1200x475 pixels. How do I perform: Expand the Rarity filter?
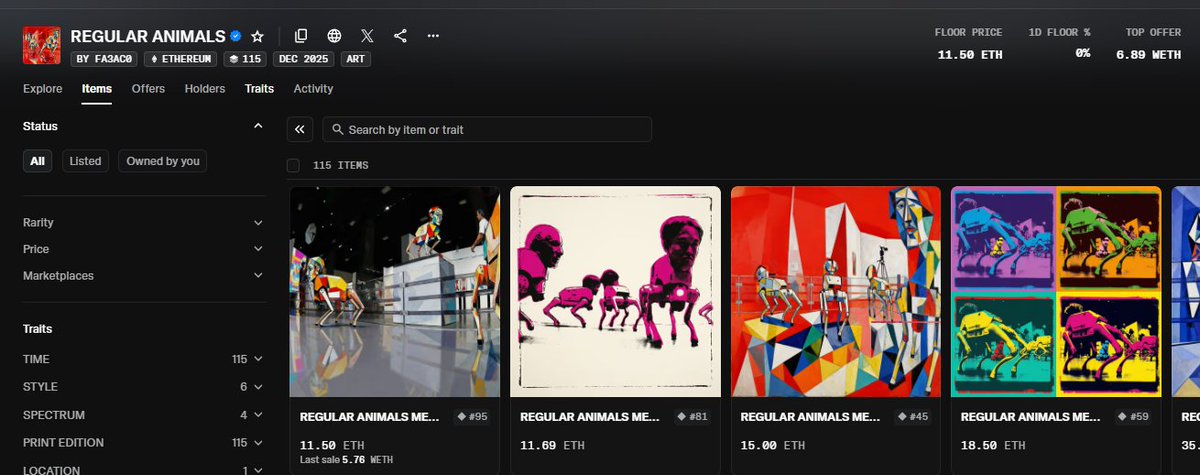pos(143,222)
